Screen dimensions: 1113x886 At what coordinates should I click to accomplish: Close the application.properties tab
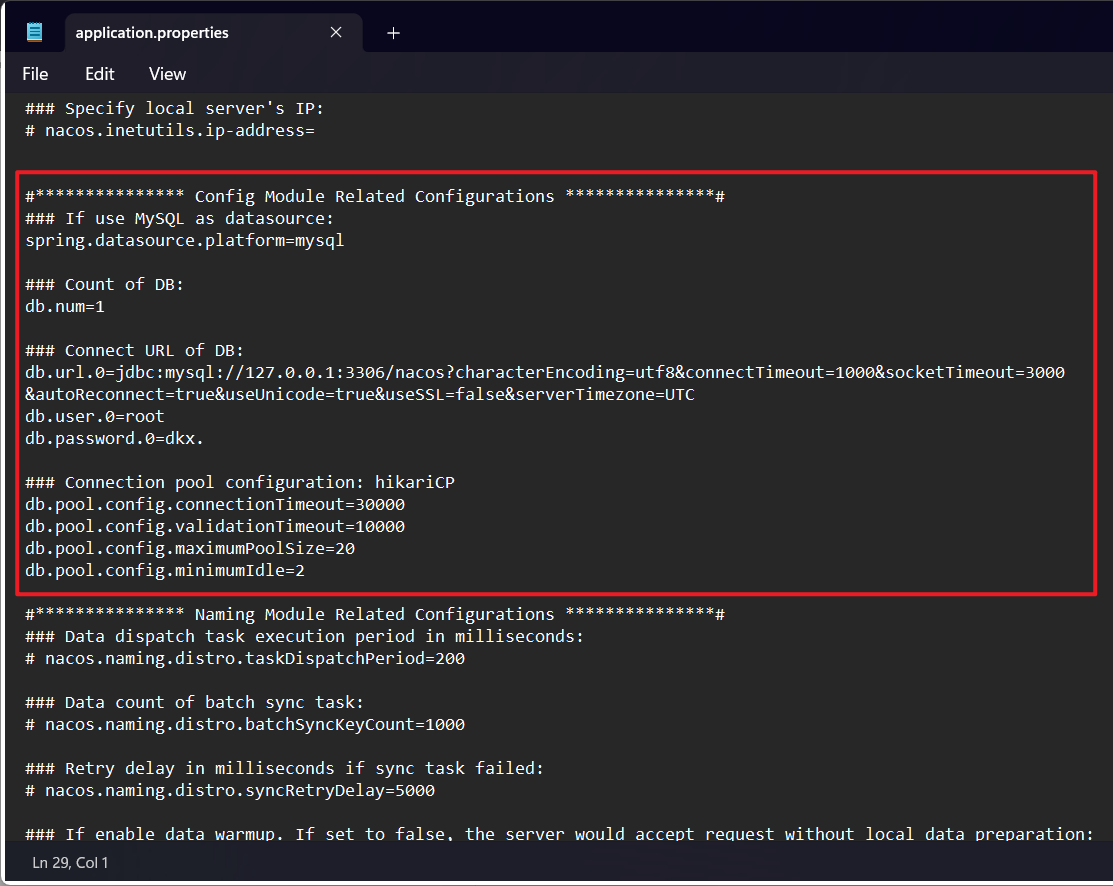(336, 33)
